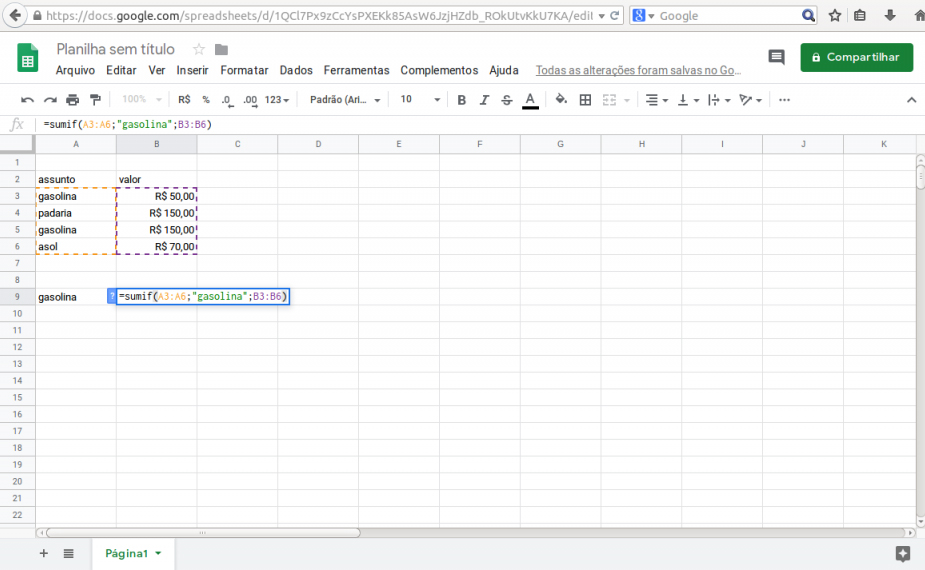Toggle bold formatting

[461, 100]
